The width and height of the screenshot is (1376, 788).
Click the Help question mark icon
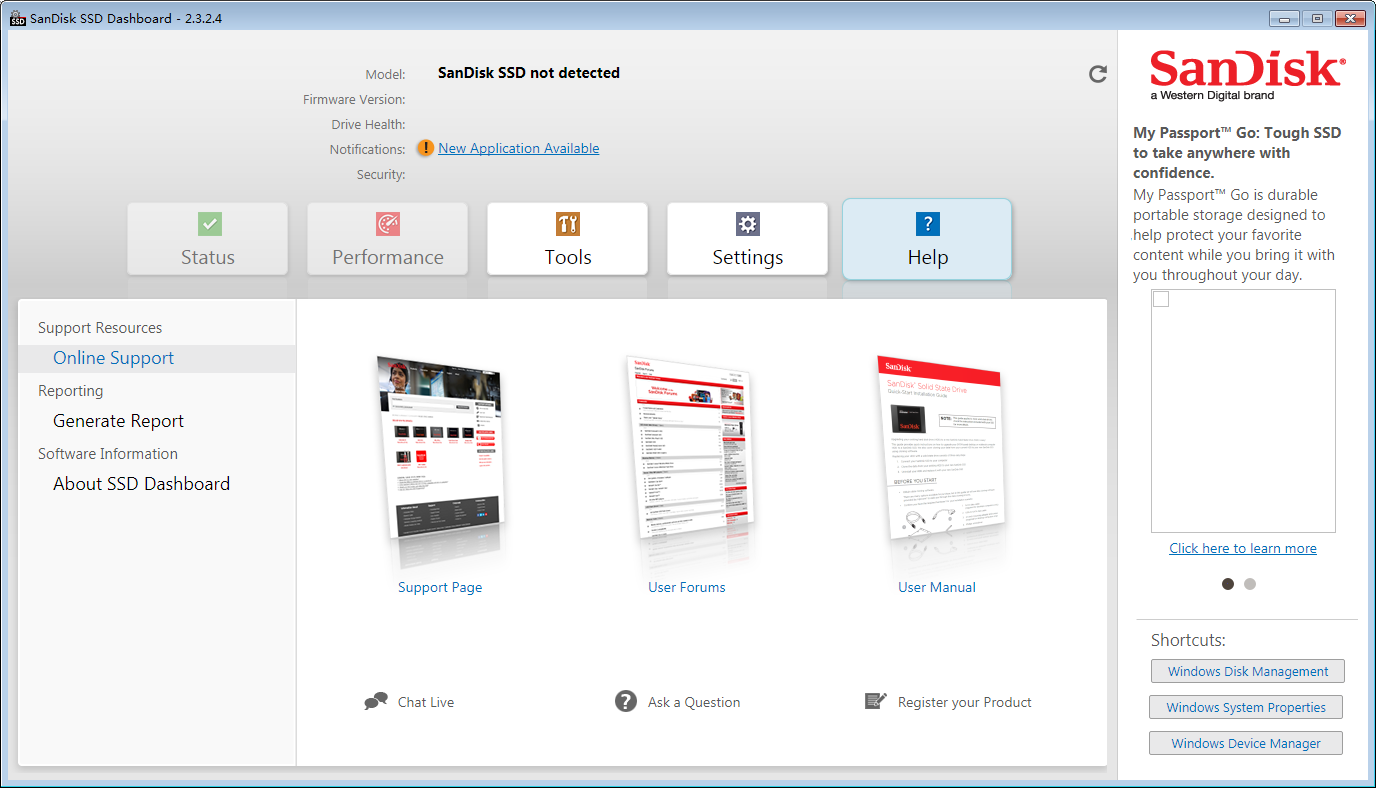(928, 224)
